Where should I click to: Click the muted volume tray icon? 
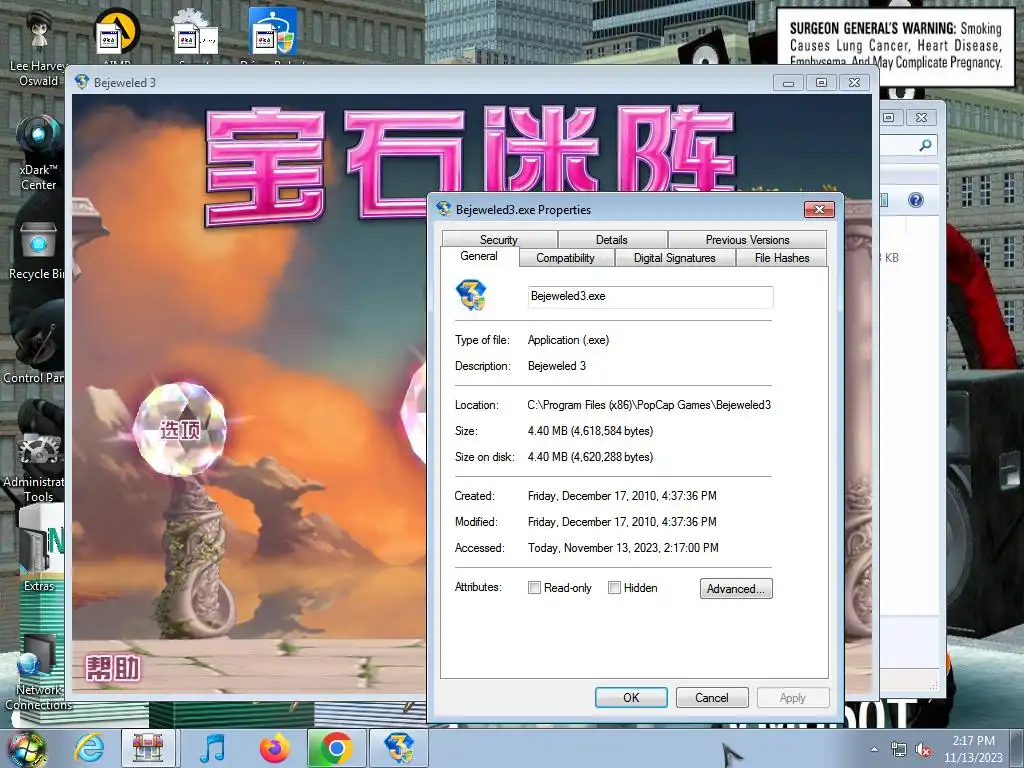923,750
